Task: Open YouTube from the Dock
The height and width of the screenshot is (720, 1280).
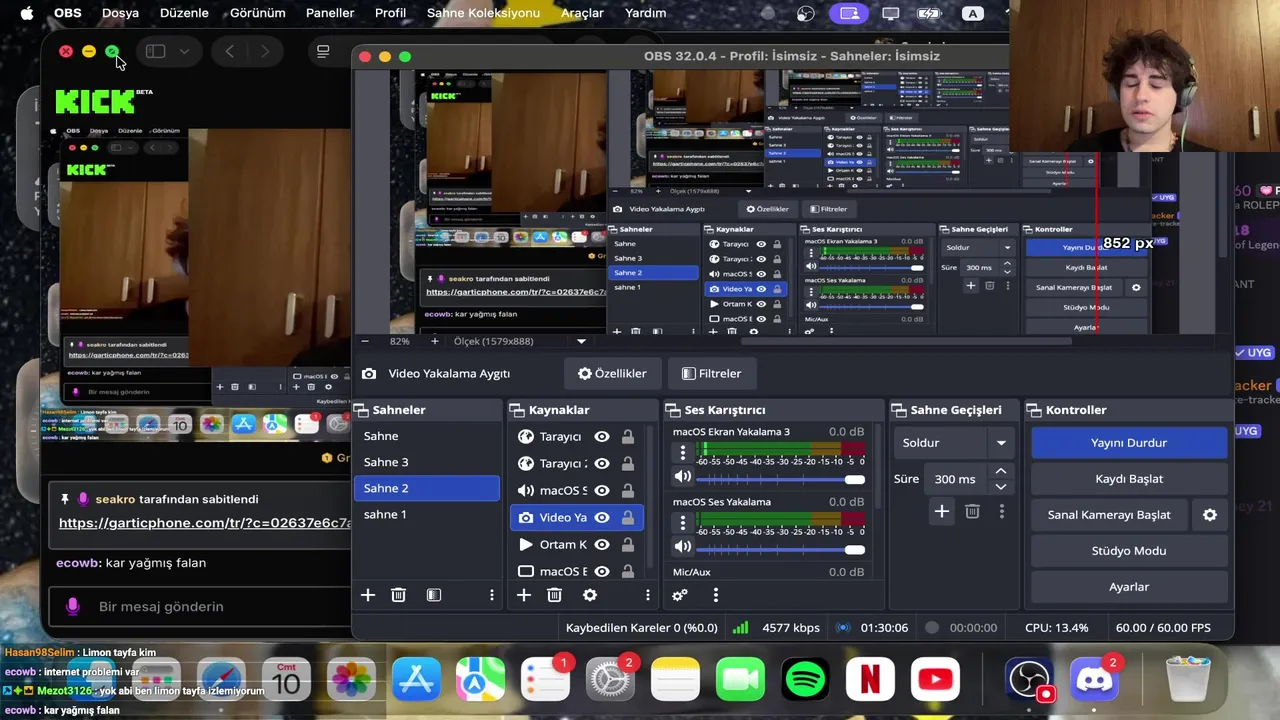Action: (x=936, y=680)
